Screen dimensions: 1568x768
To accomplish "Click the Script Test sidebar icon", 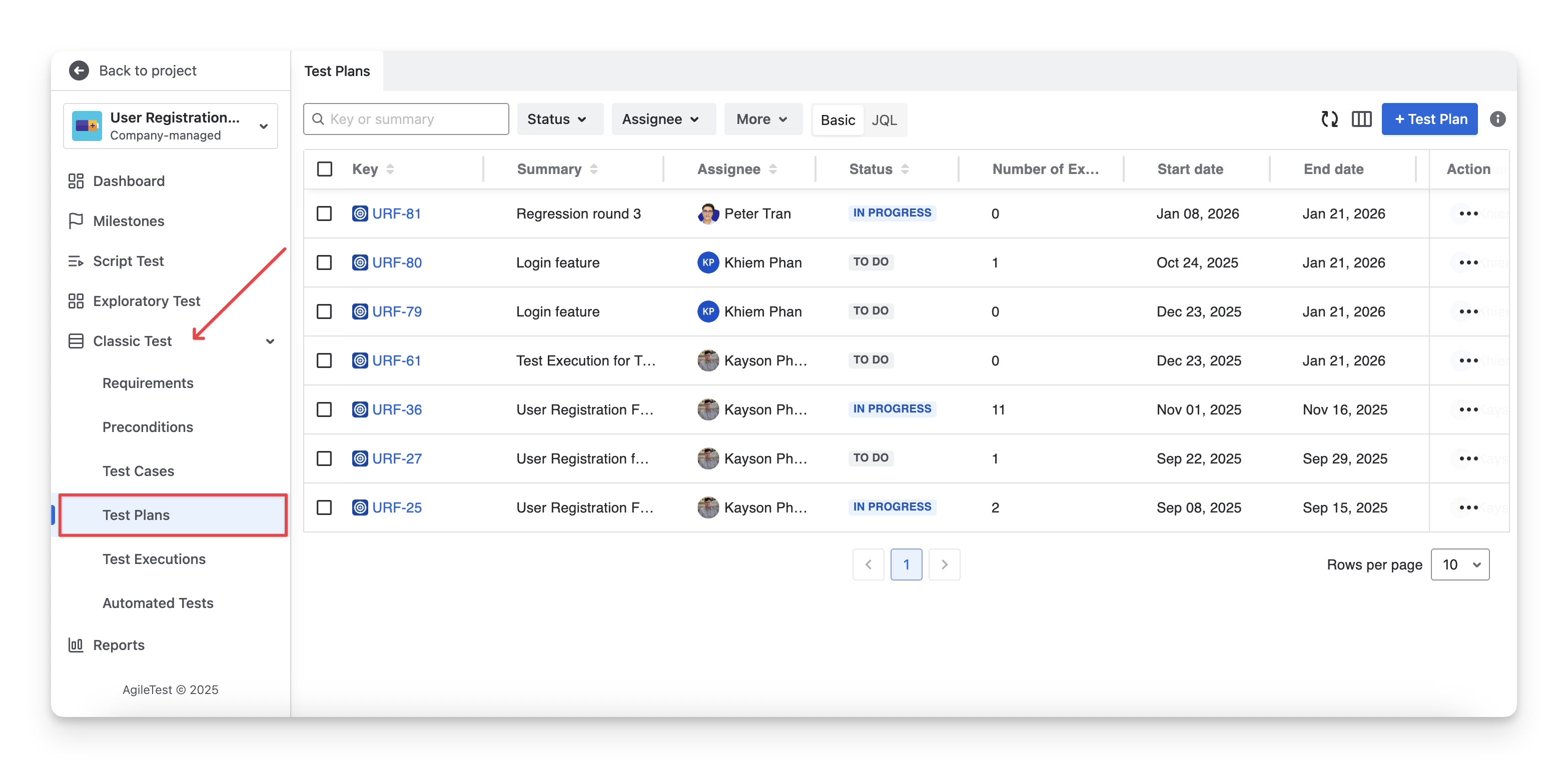I will [76, 261].
